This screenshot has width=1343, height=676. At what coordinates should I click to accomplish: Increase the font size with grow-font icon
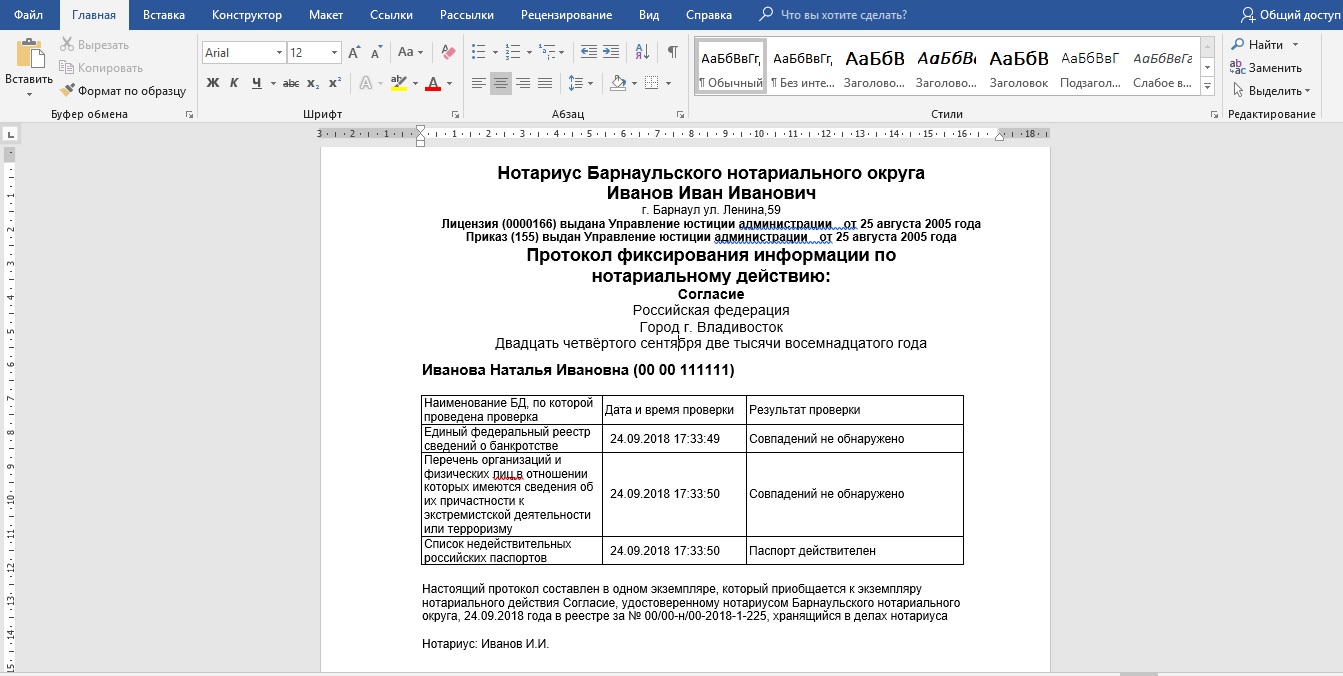(x=354, y=52)
